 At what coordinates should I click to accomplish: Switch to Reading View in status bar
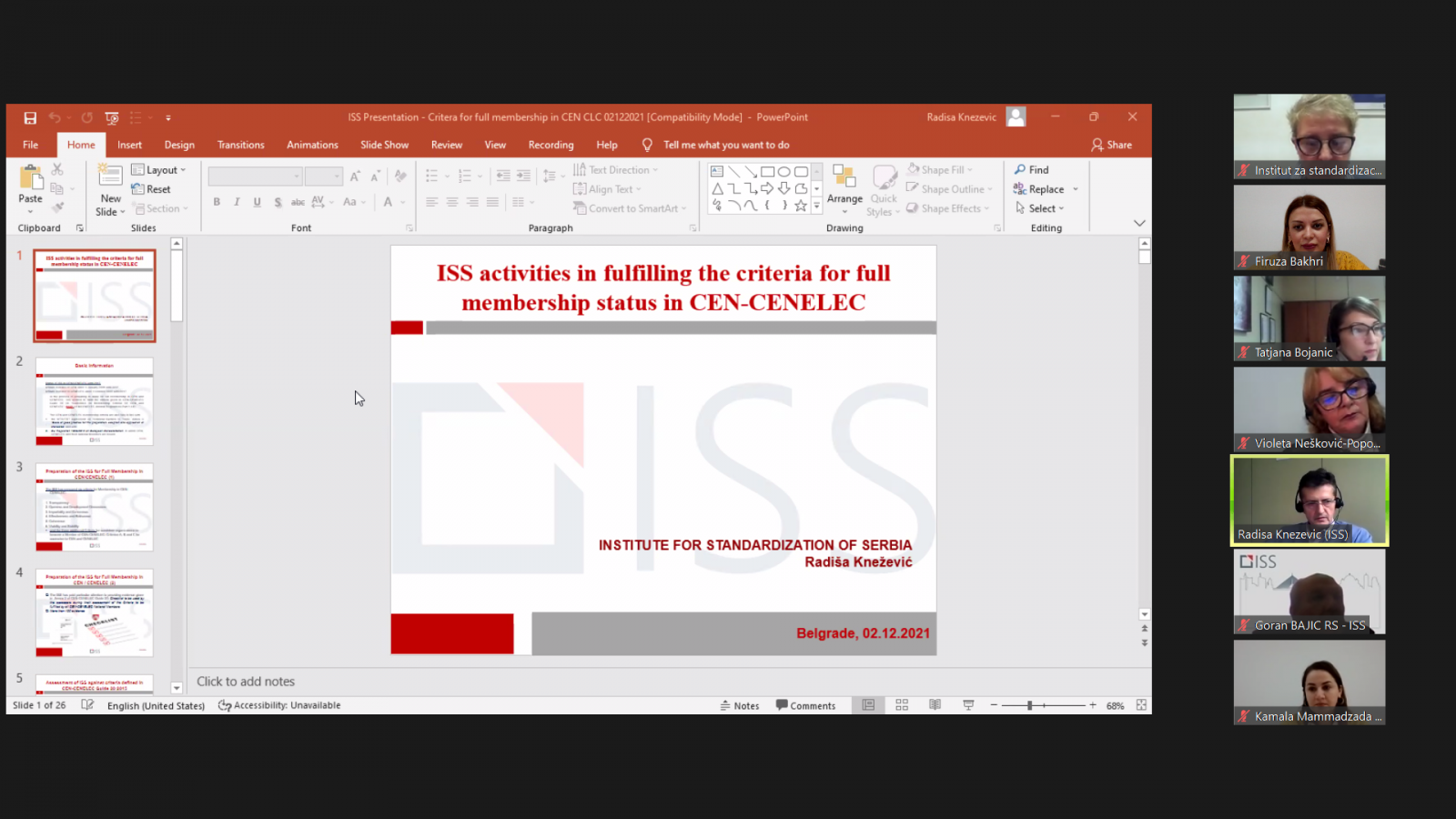[x=935, y=705]
